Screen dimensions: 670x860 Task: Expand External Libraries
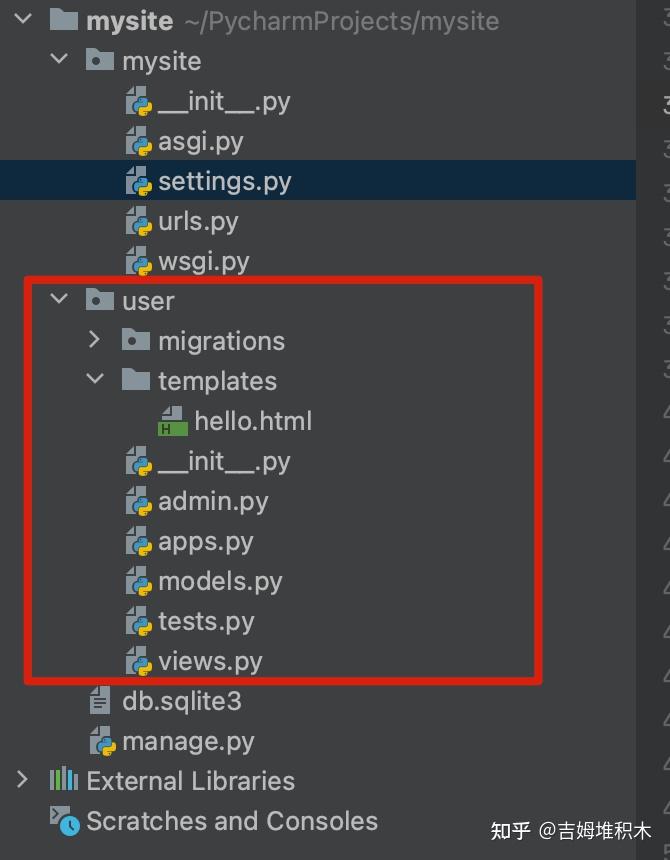click(20, 781)
